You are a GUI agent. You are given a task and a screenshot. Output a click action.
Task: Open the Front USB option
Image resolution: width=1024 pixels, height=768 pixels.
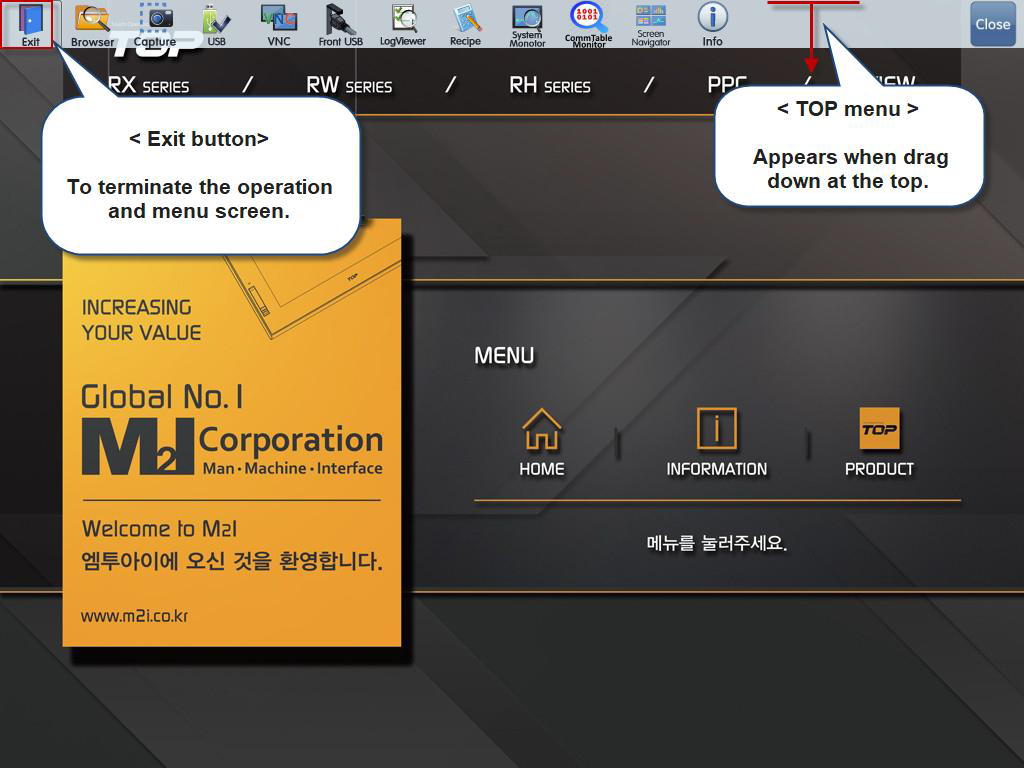340,24
